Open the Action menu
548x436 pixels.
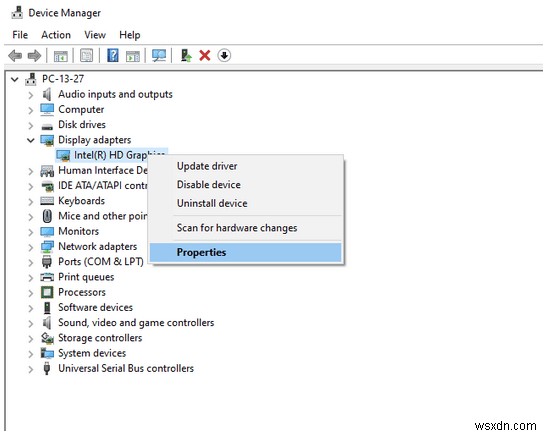pyautogui.click(x=56, y=35)
